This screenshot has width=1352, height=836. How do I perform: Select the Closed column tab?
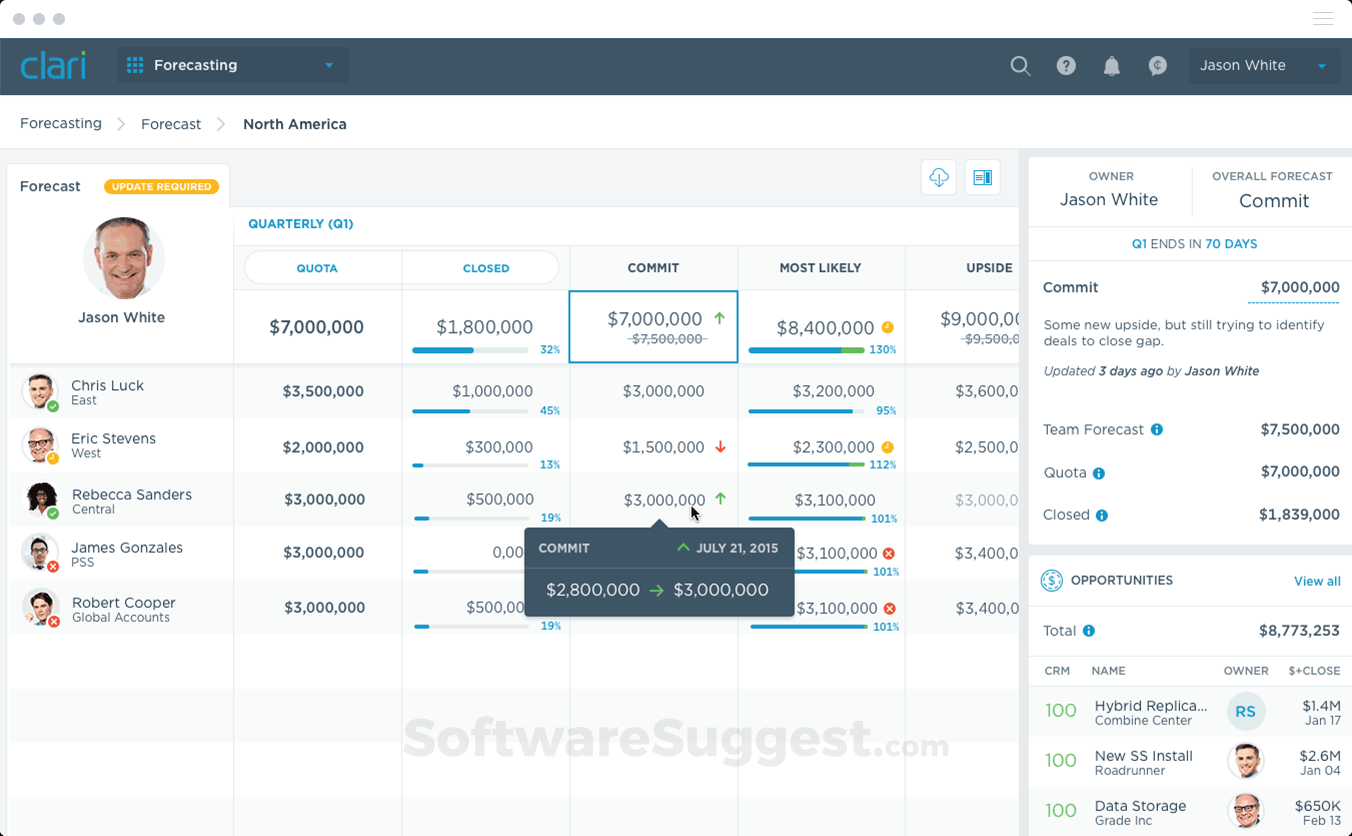486,268
